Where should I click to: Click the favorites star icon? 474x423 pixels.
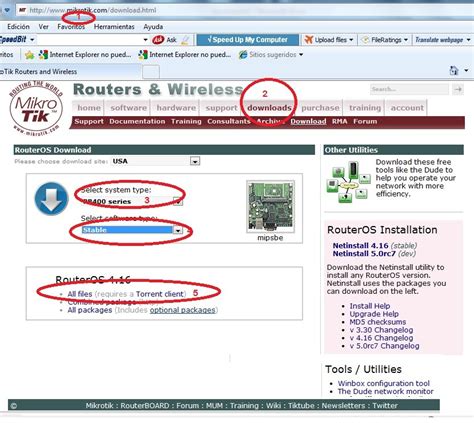29,55
